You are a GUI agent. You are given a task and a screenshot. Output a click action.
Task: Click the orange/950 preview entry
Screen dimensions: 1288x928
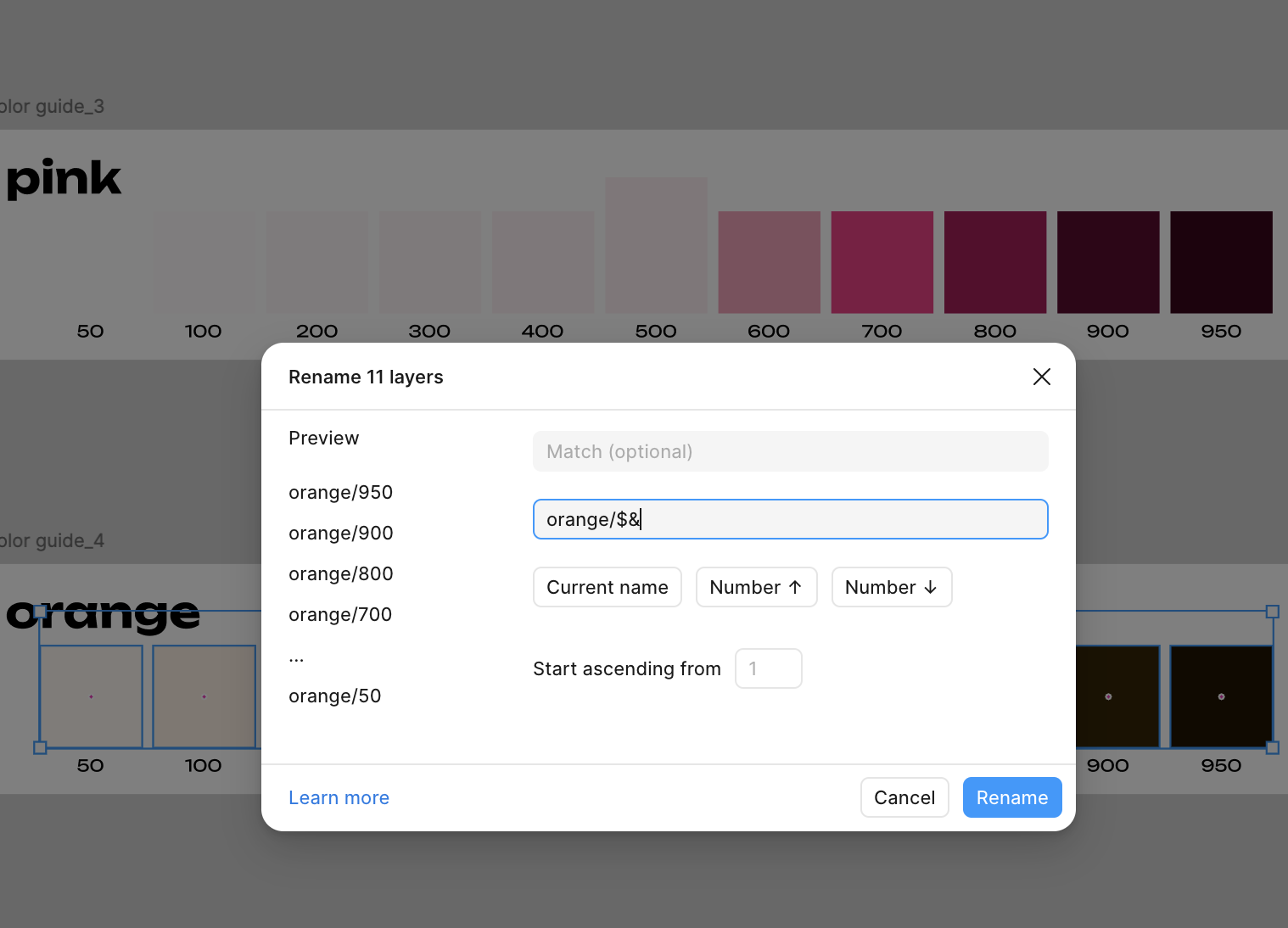340,492
